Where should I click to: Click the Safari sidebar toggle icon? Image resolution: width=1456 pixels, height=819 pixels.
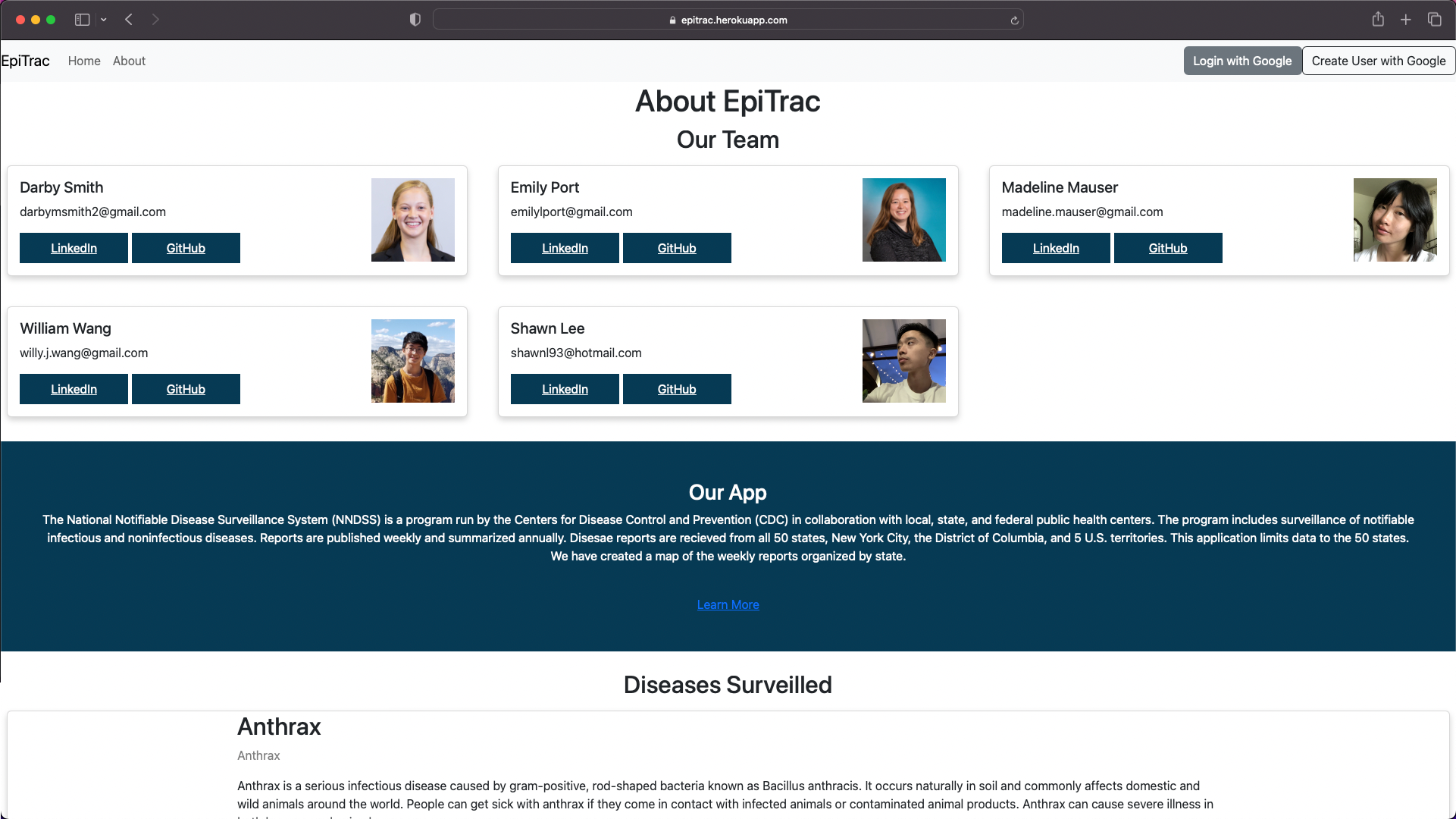point(82,20)
